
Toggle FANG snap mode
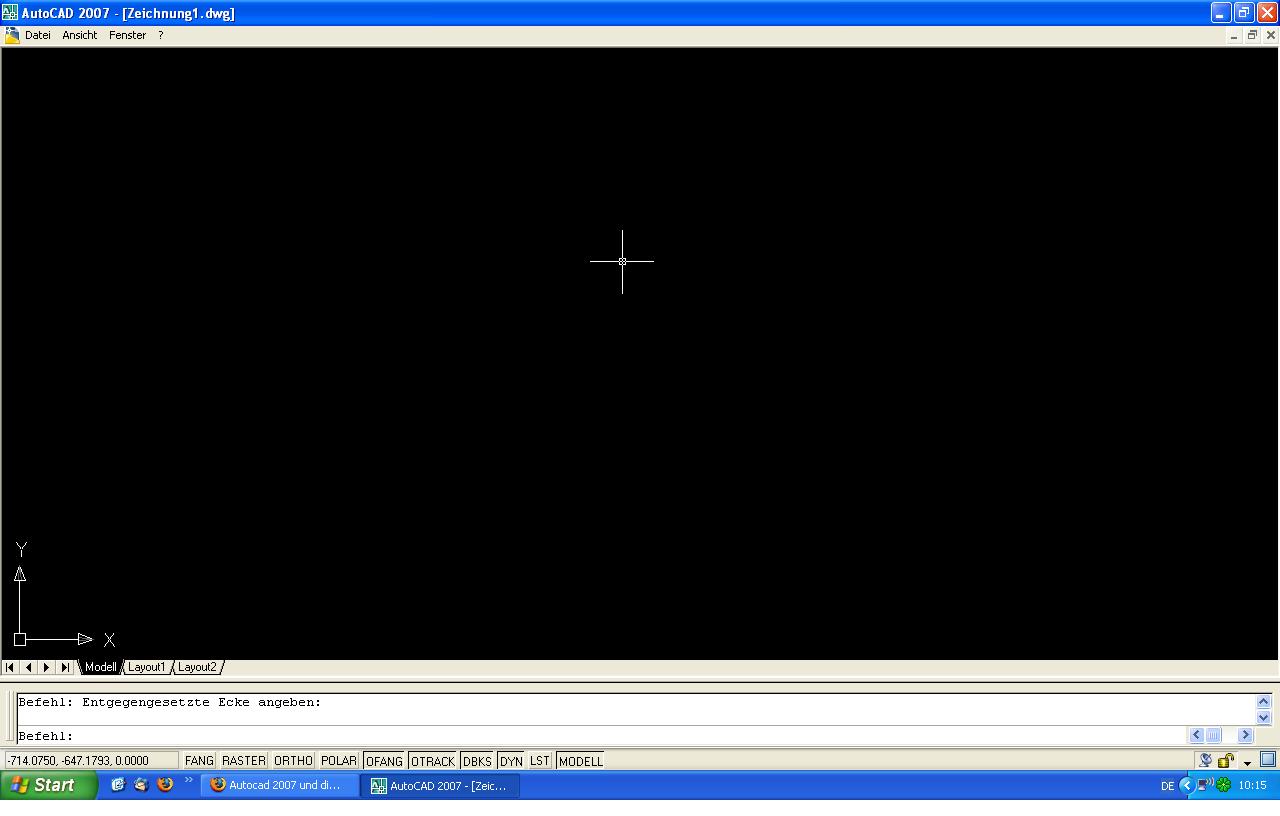pyautogui.click(x=199, y=761)
